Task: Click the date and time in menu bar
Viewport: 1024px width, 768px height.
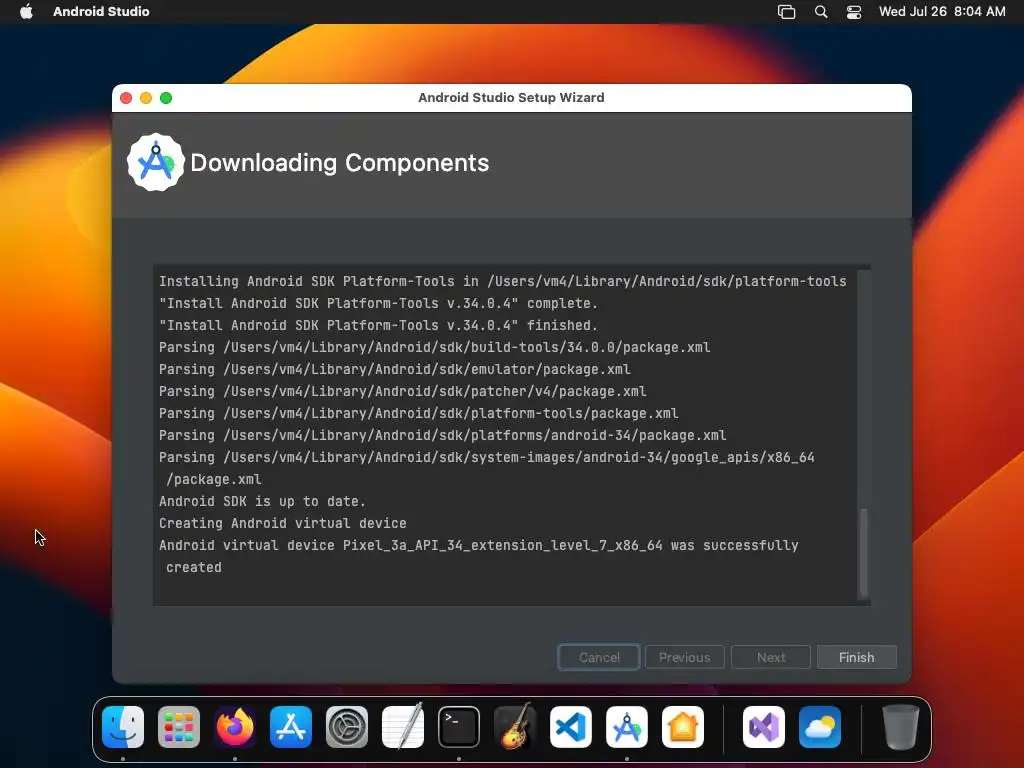Action: click(942, 11)
